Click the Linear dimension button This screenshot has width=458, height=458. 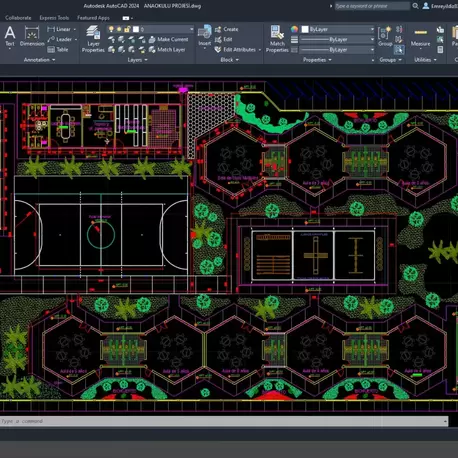tap(59, 29)
